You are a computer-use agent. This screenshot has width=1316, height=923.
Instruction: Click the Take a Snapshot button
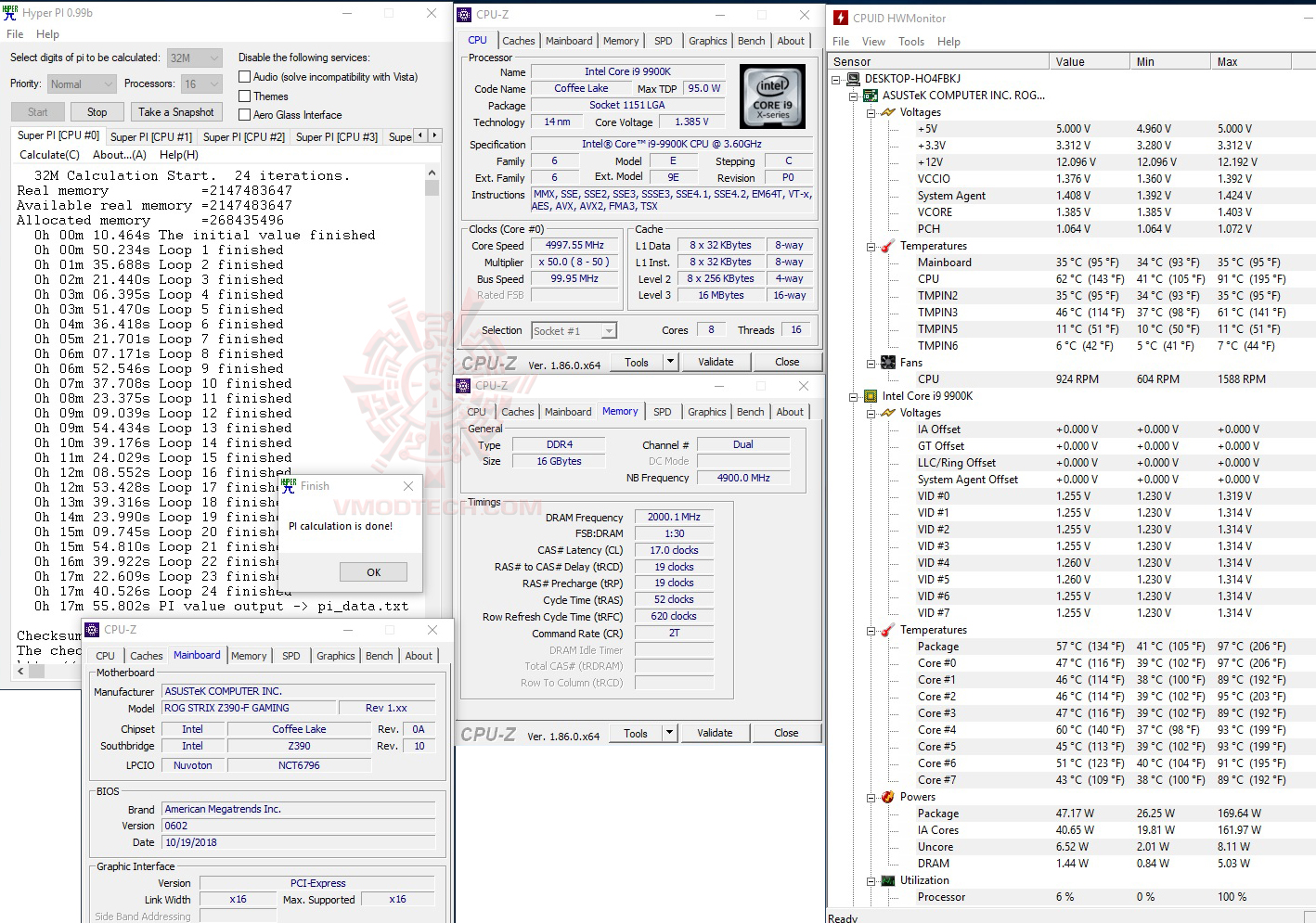176,112
